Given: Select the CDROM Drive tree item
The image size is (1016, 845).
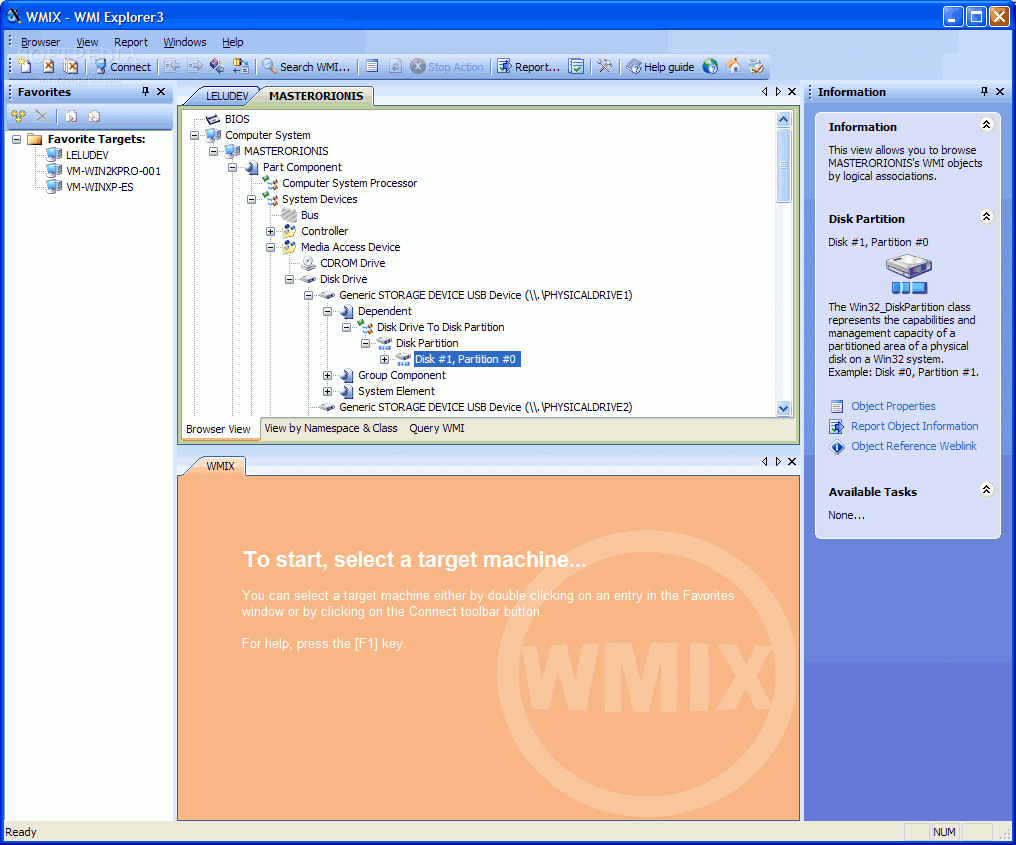Looking at the screenshot, I should [x=352, y=263].
